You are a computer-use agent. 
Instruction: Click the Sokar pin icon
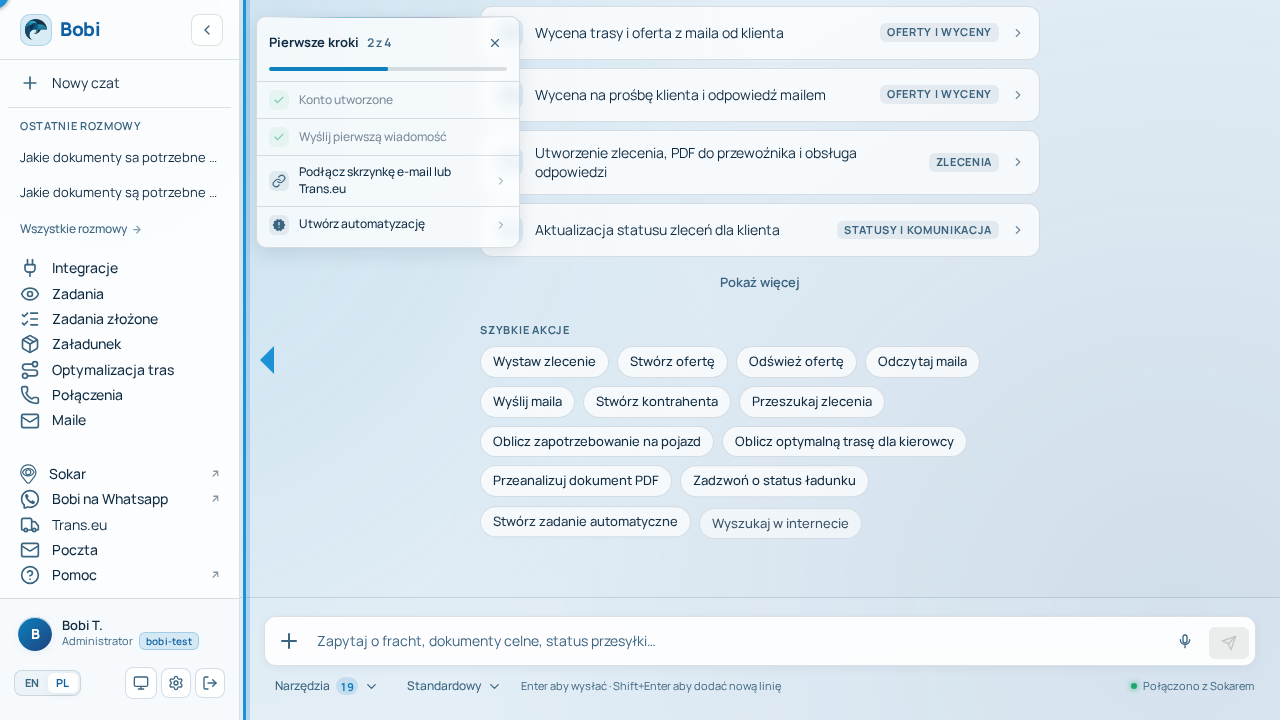point(29,474)
